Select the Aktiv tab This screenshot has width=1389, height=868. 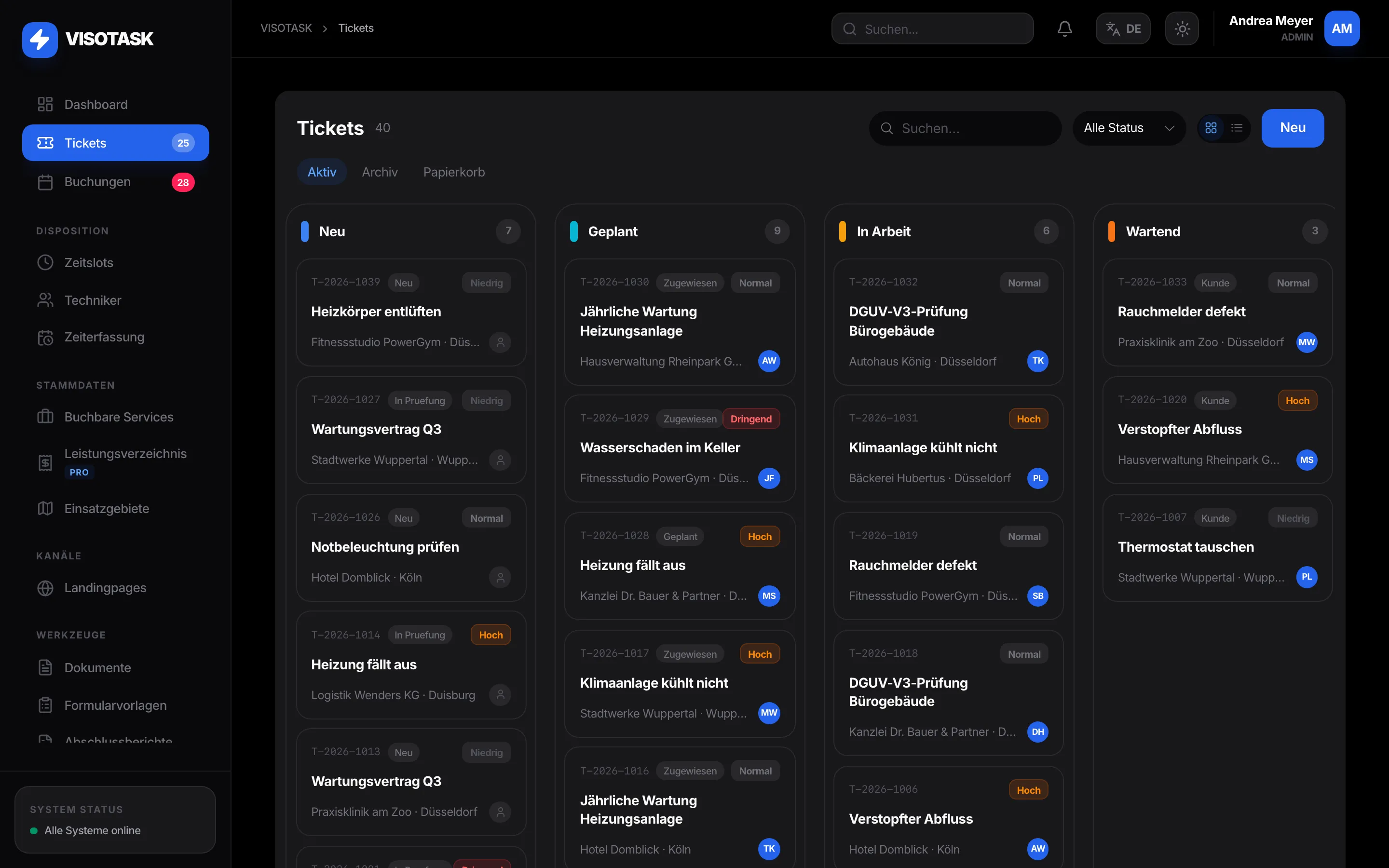click(322, 172)
